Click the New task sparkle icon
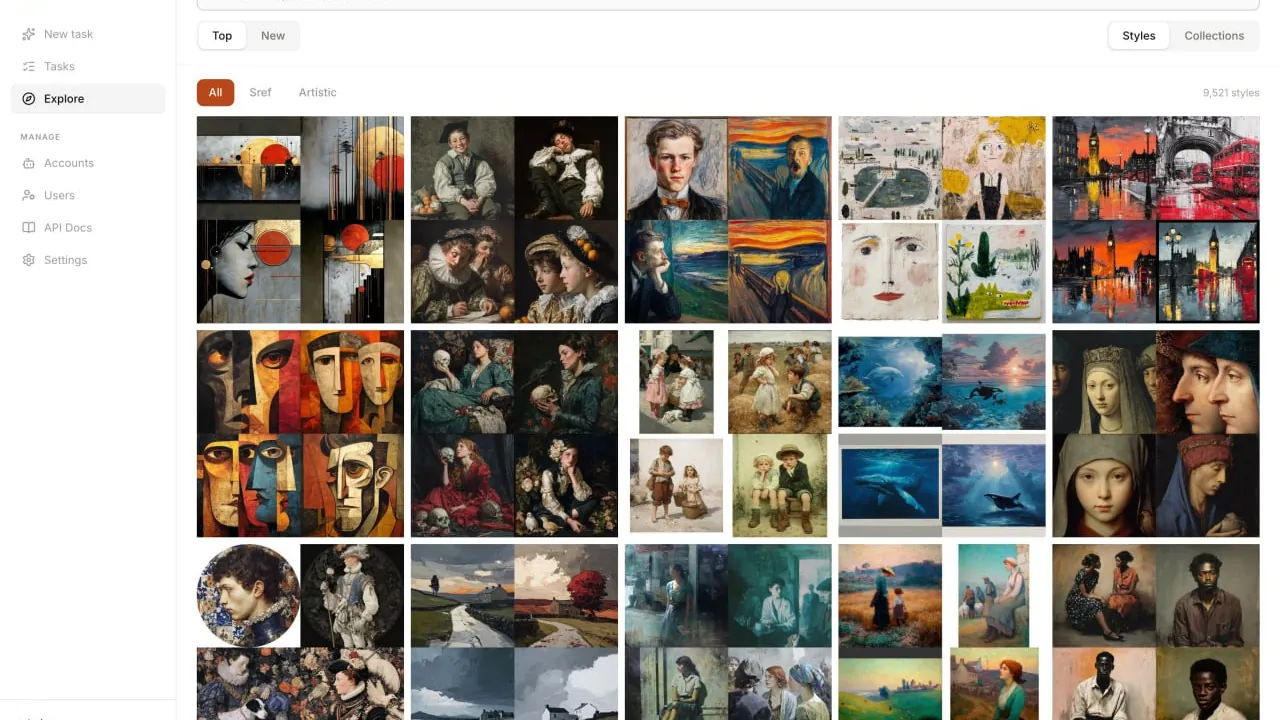1280x720 pixels. [x=29, y=34]
